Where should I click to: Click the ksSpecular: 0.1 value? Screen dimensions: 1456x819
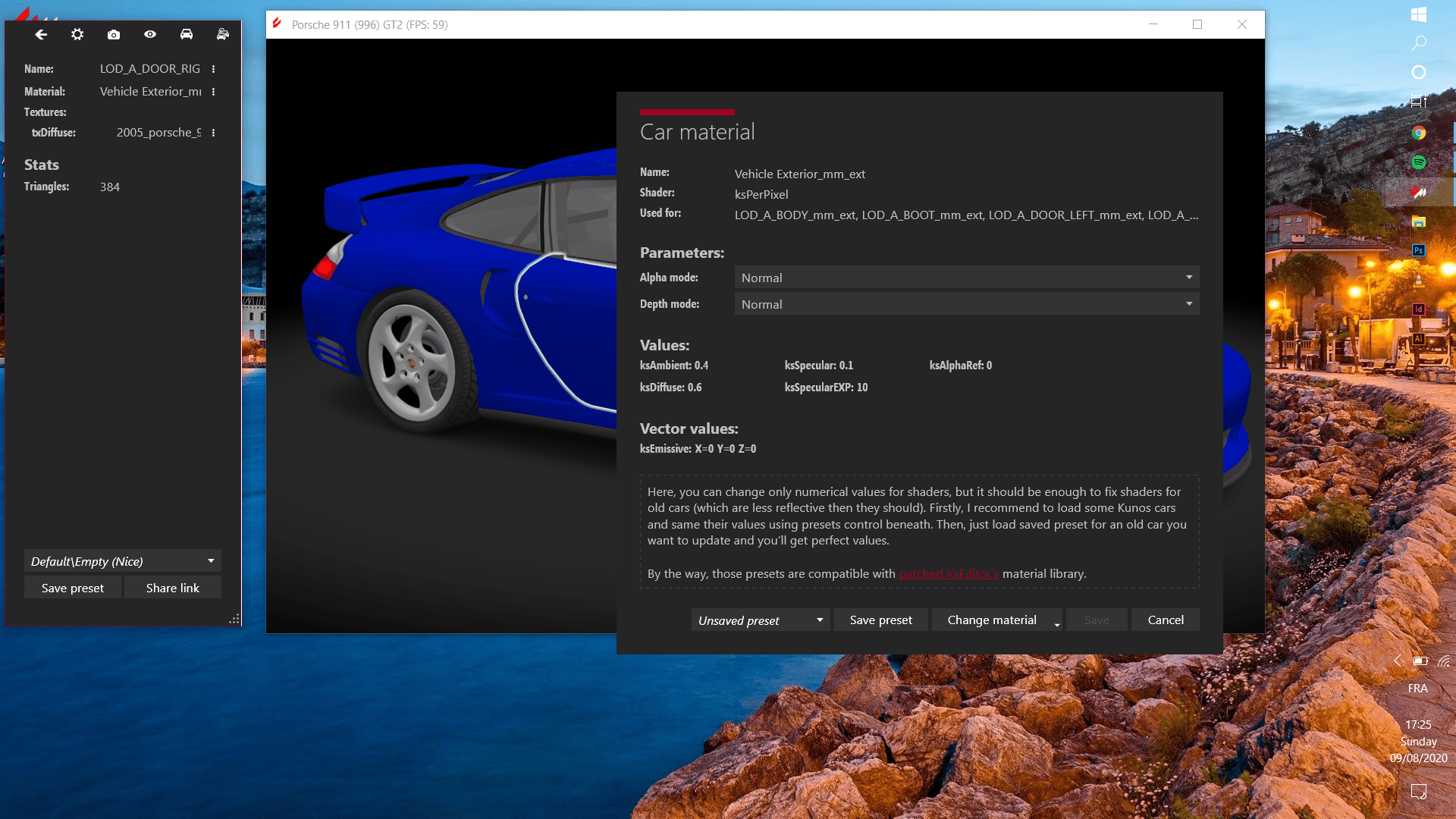pyautogui.click(x=819, y=366)
